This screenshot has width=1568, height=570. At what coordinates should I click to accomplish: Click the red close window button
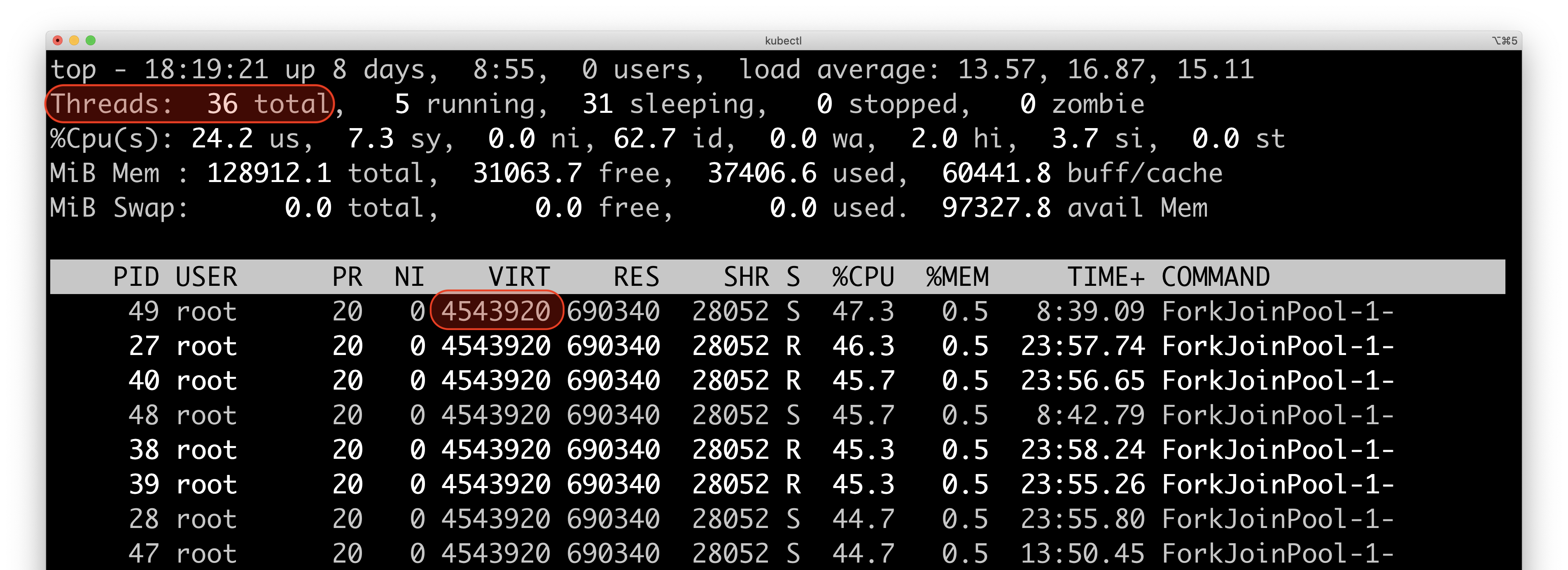[58, 40]
